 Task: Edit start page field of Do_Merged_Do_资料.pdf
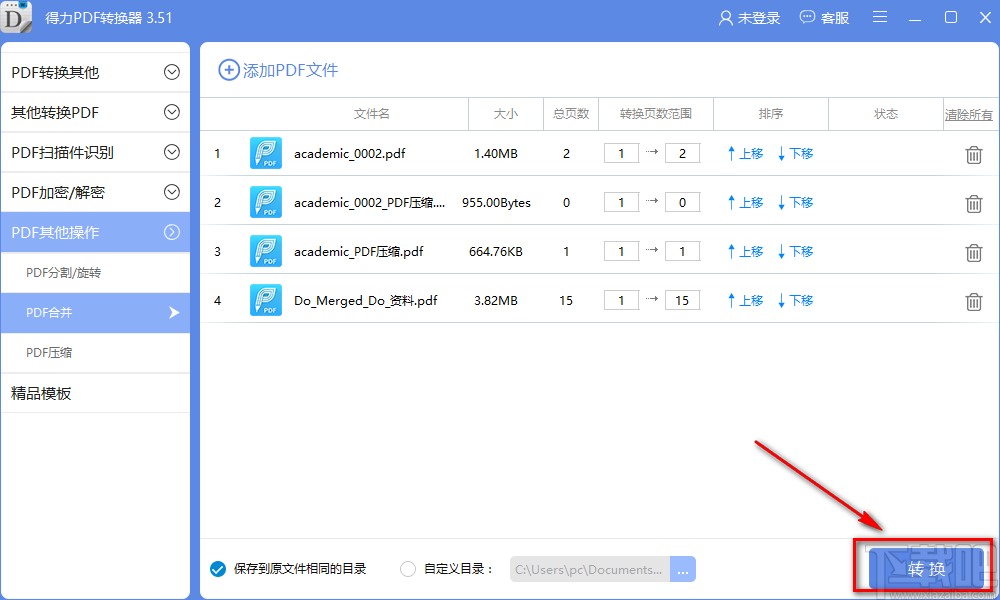click(x=621, y=300)
